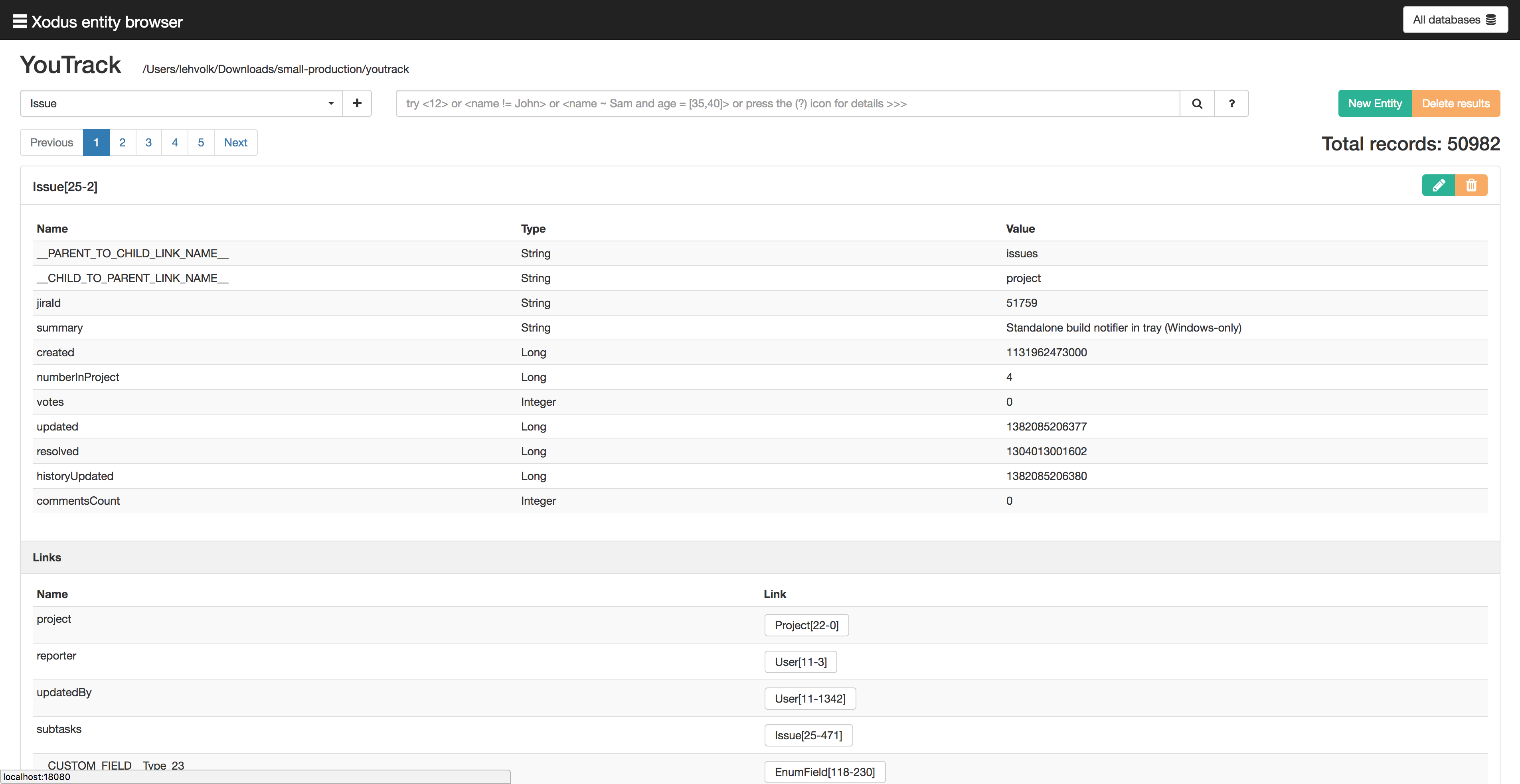
Task: Open All databases via database icon button
Action: (1455, 20)
